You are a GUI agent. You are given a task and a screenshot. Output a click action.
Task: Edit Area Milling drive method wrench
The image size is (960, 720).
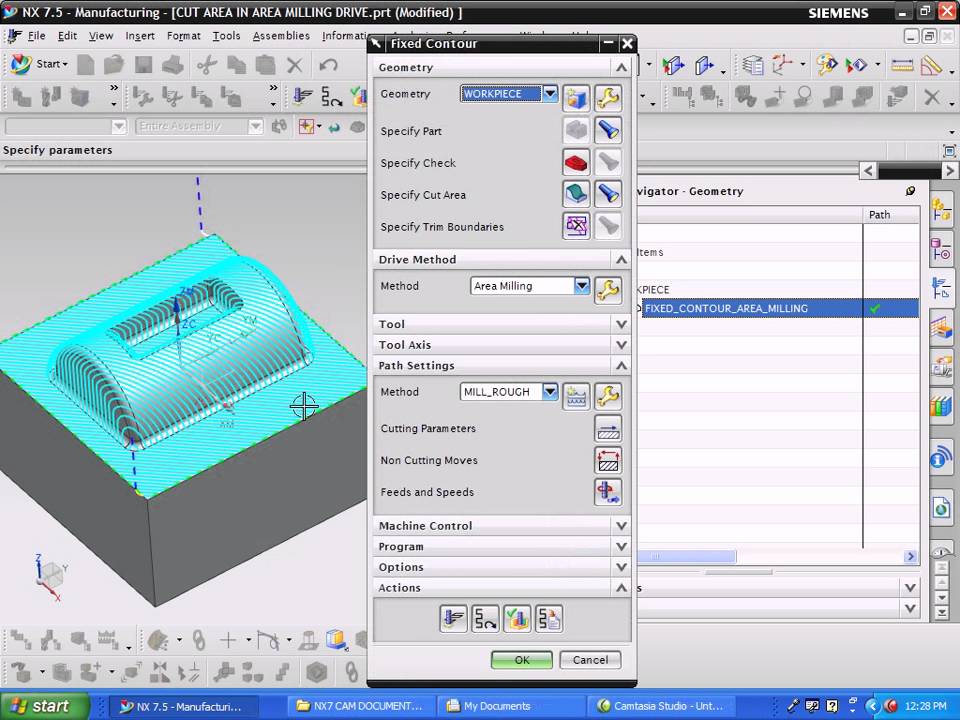[x=608, y=290]
